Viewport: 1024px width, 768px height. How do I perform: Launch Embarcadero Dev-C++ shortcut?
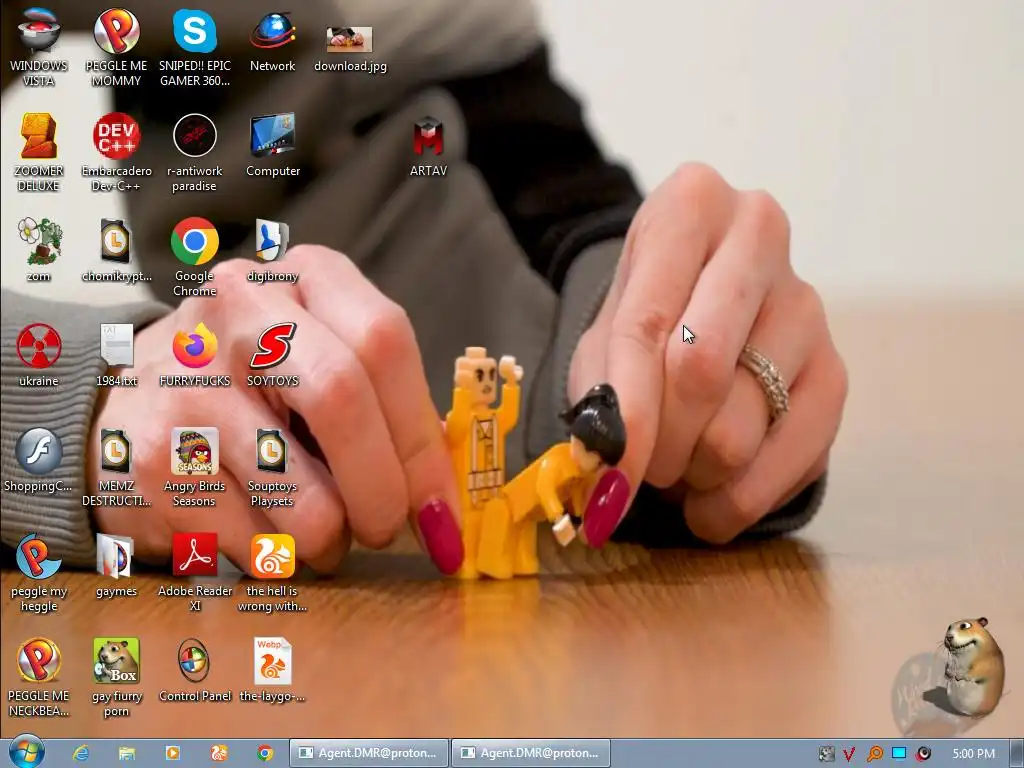[x=116, y=152]
